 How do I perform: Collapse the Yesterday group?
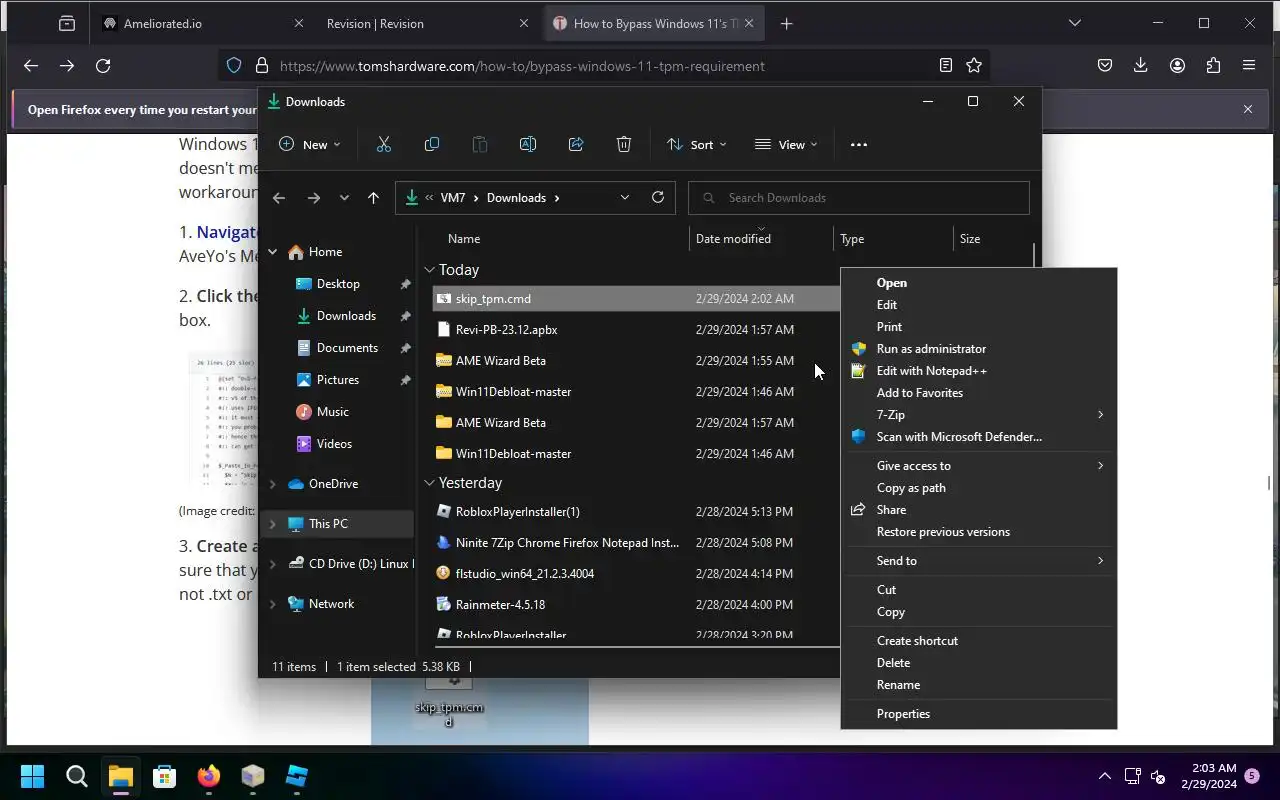coord(430,482)
